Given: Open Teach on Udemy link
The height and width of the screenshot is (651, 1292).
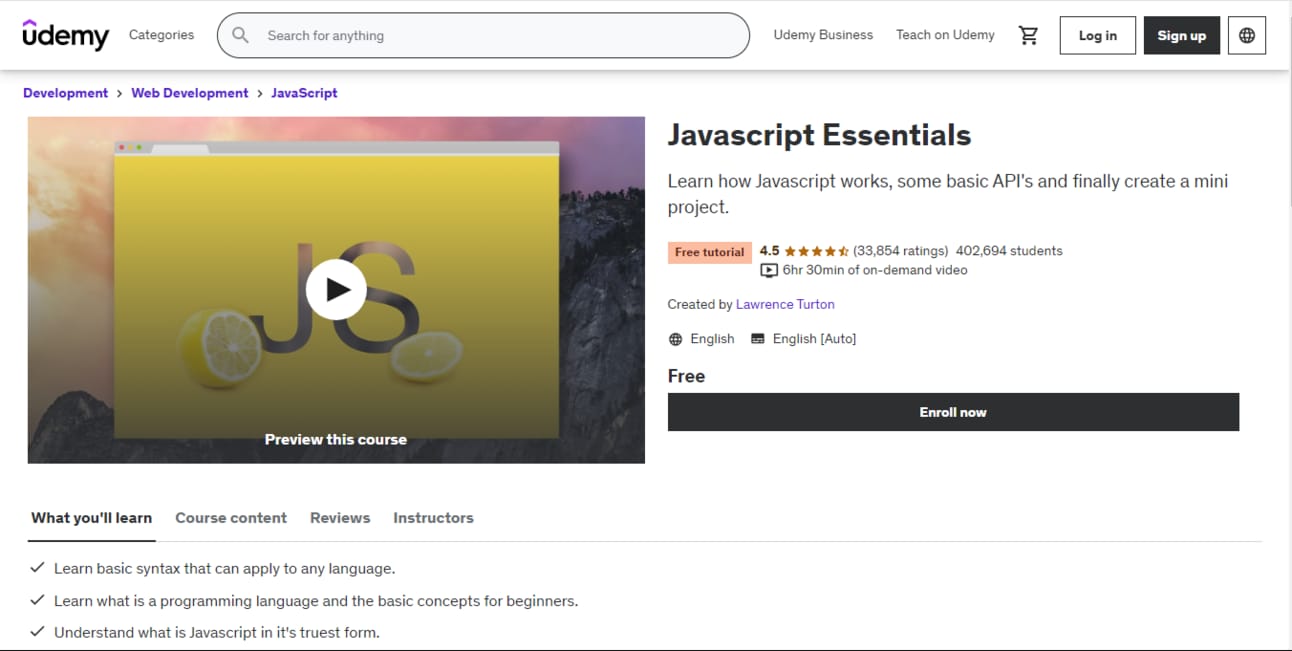Looking at the screenshot, I should click(945, 35).
